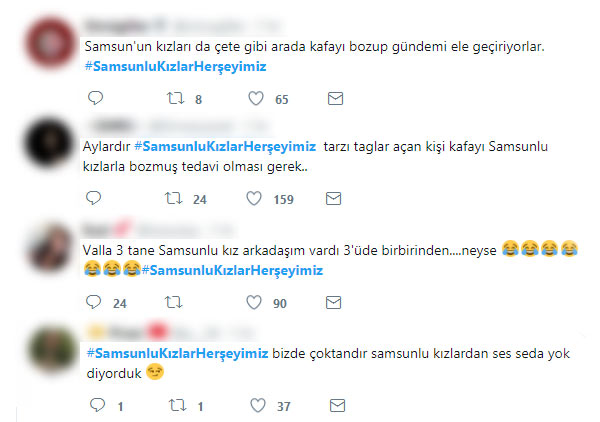Share the 'Aylardır' tweet by message icon
Image resolution: width=600 pixels, height=422 pixels.
click(x=333, y=199)
